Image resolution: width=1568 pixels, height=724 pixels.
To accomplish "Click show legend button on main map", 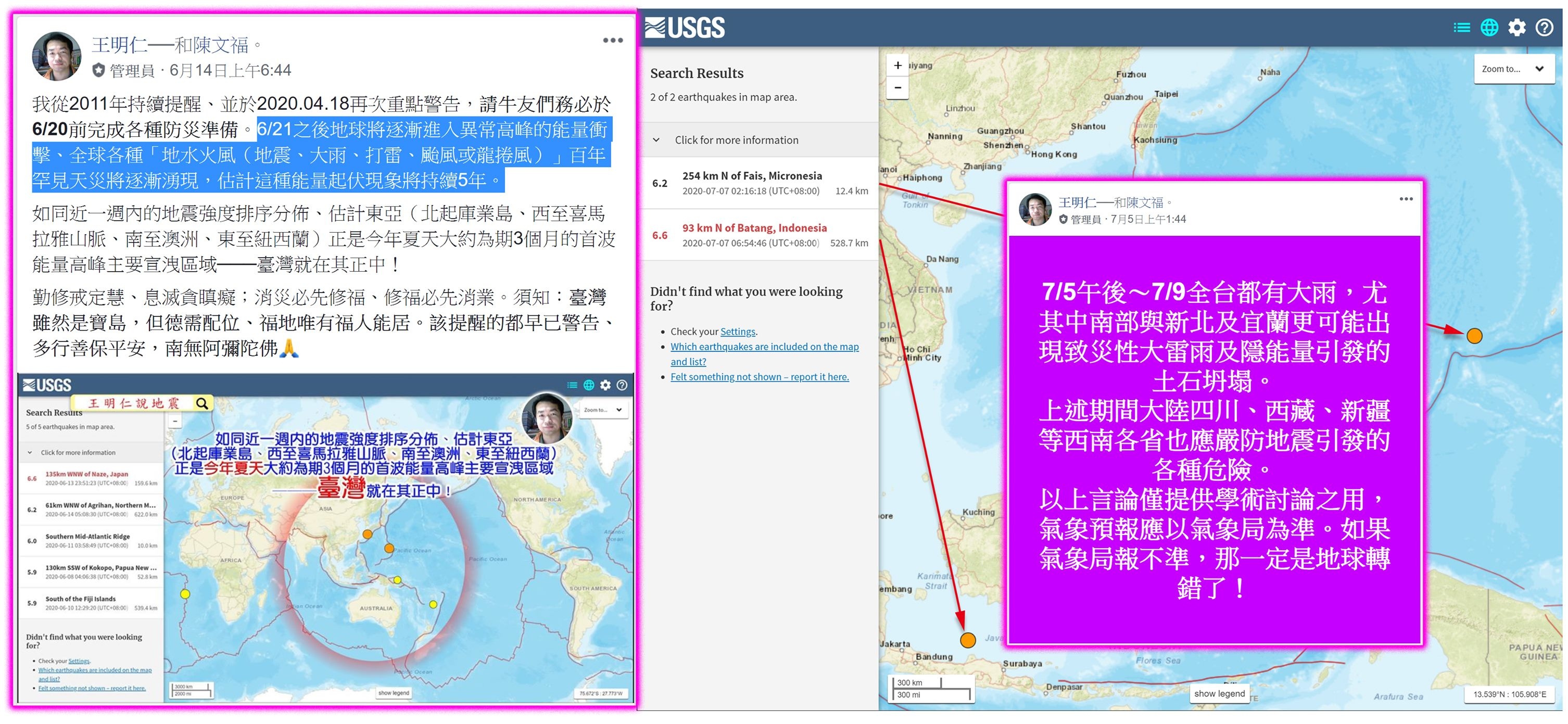I will [x=1219, y=693].
